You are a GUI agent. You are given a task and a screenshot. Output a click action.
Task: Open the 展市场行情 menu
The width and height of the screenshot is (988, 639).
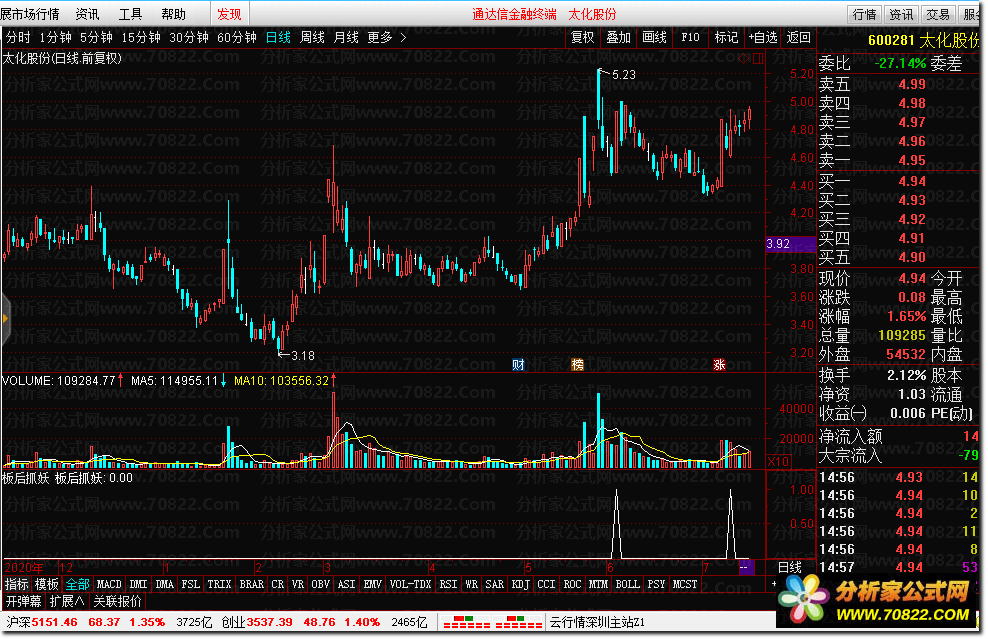click(30, 14)
